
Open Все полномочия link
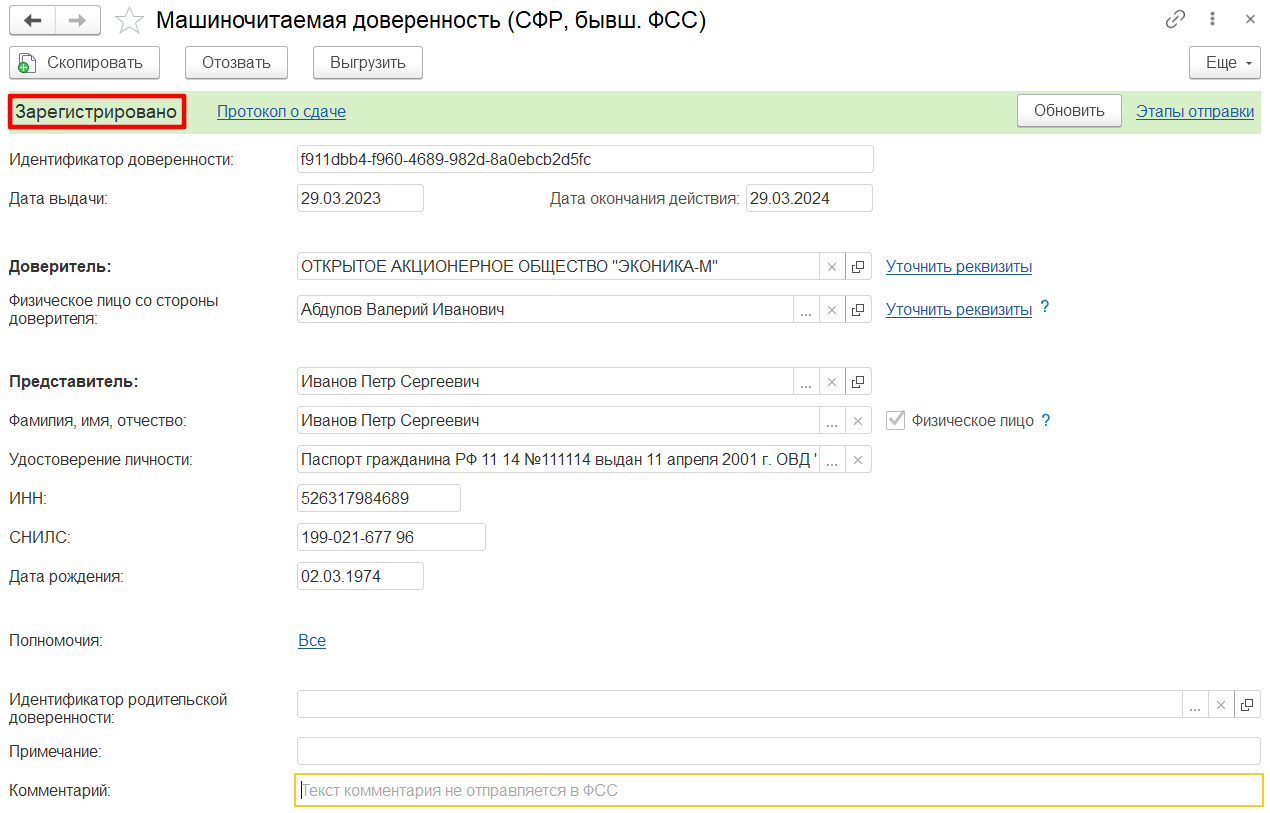pos(312,641)
